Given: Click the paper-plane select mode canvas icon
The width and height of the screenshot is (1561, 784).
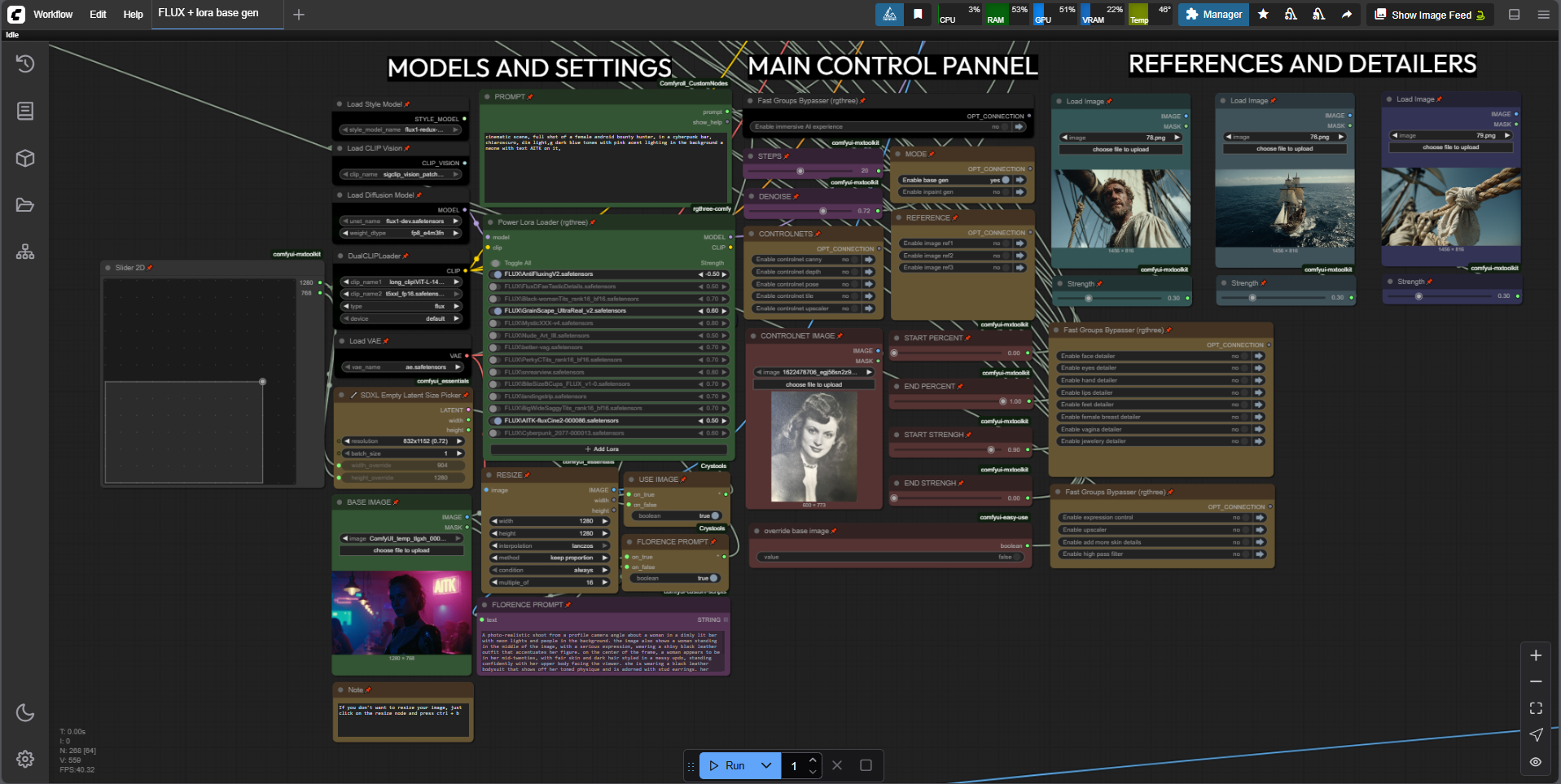Looking at the screenshot, I should point(1536,734).
